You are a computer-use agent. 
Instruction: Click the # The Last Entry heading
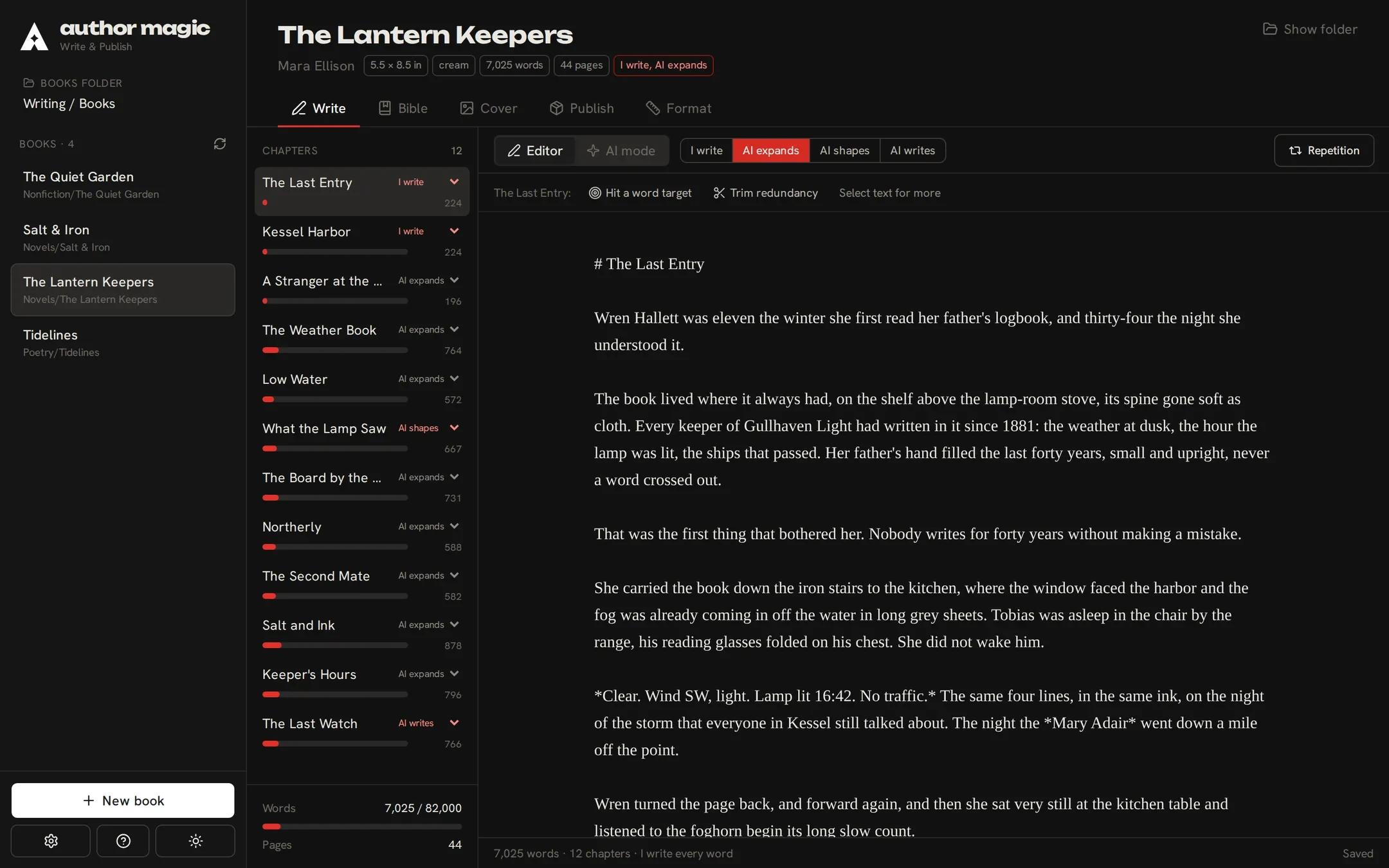pos(649,264)
